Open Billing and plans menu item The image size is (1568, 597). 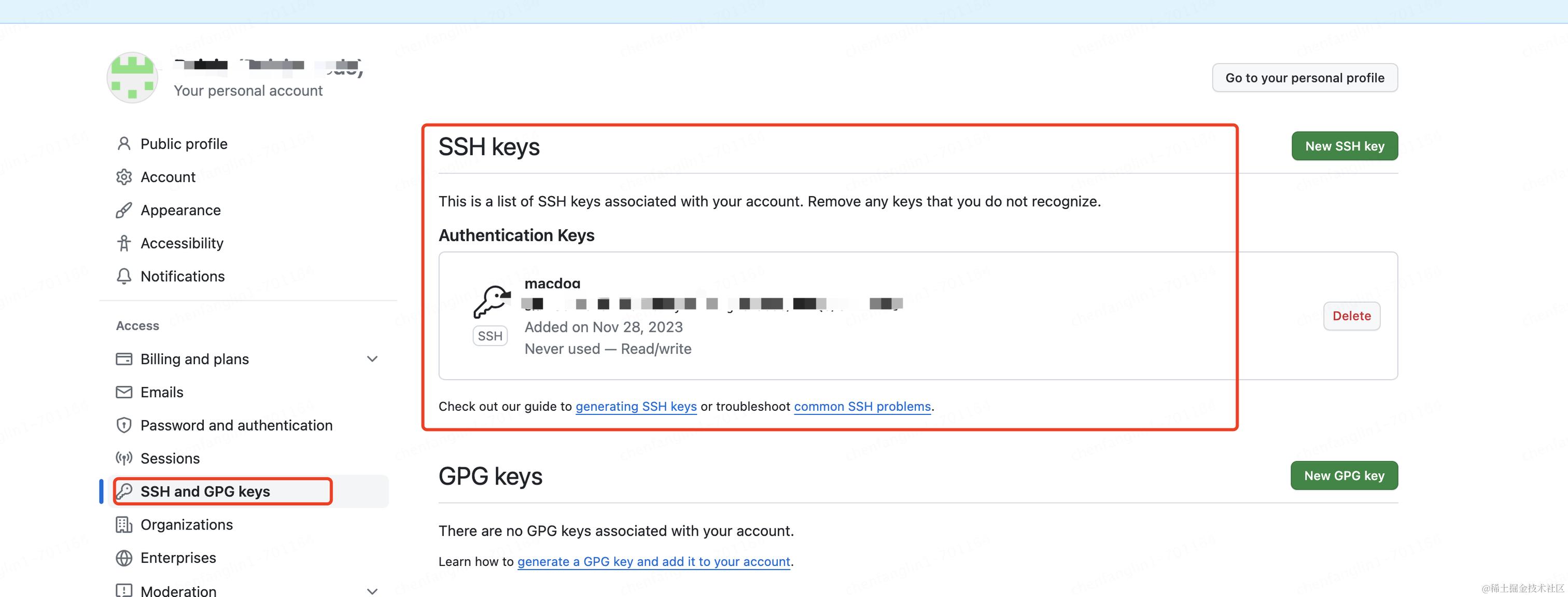pos(194,359)
